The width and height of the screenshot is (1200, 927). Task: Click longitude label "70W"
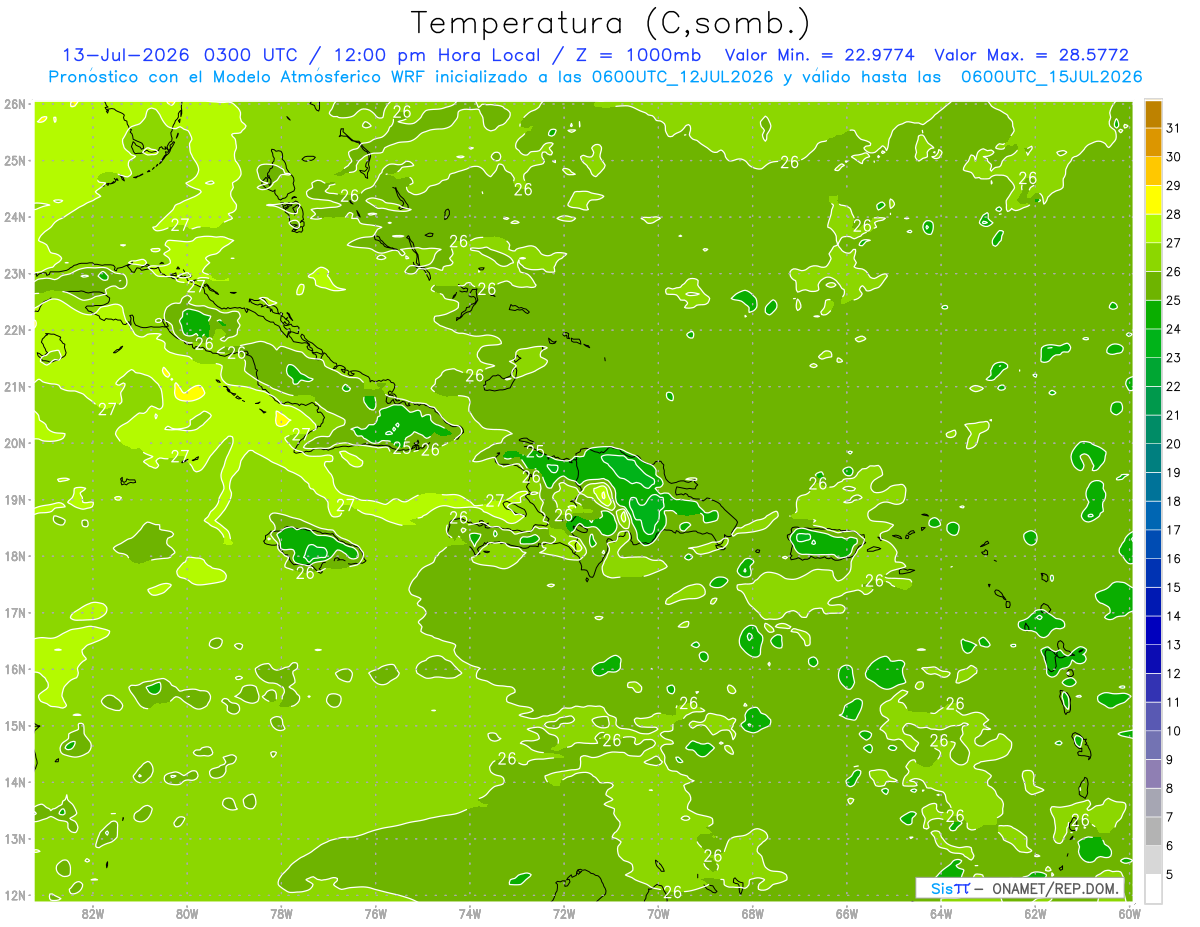coord(658,913)
